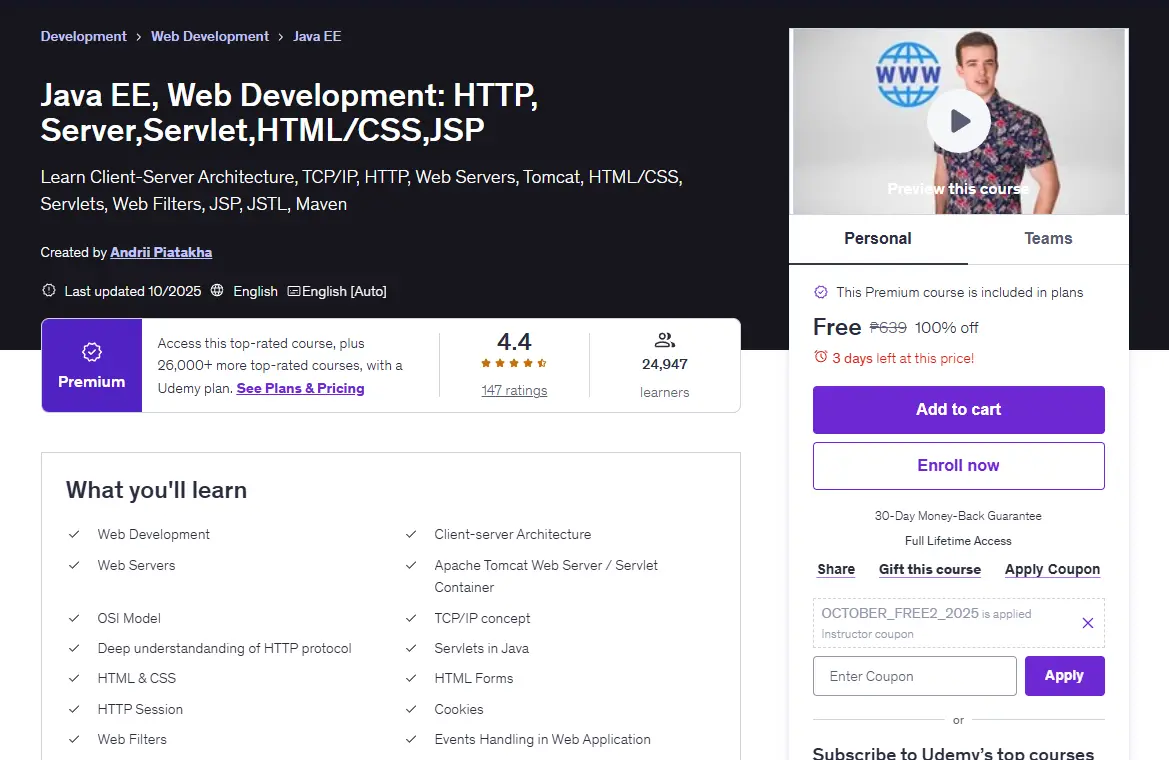1169x760 pixels.
Task: Click the purple Apply coupon button
Action: tap(1065, 676)
